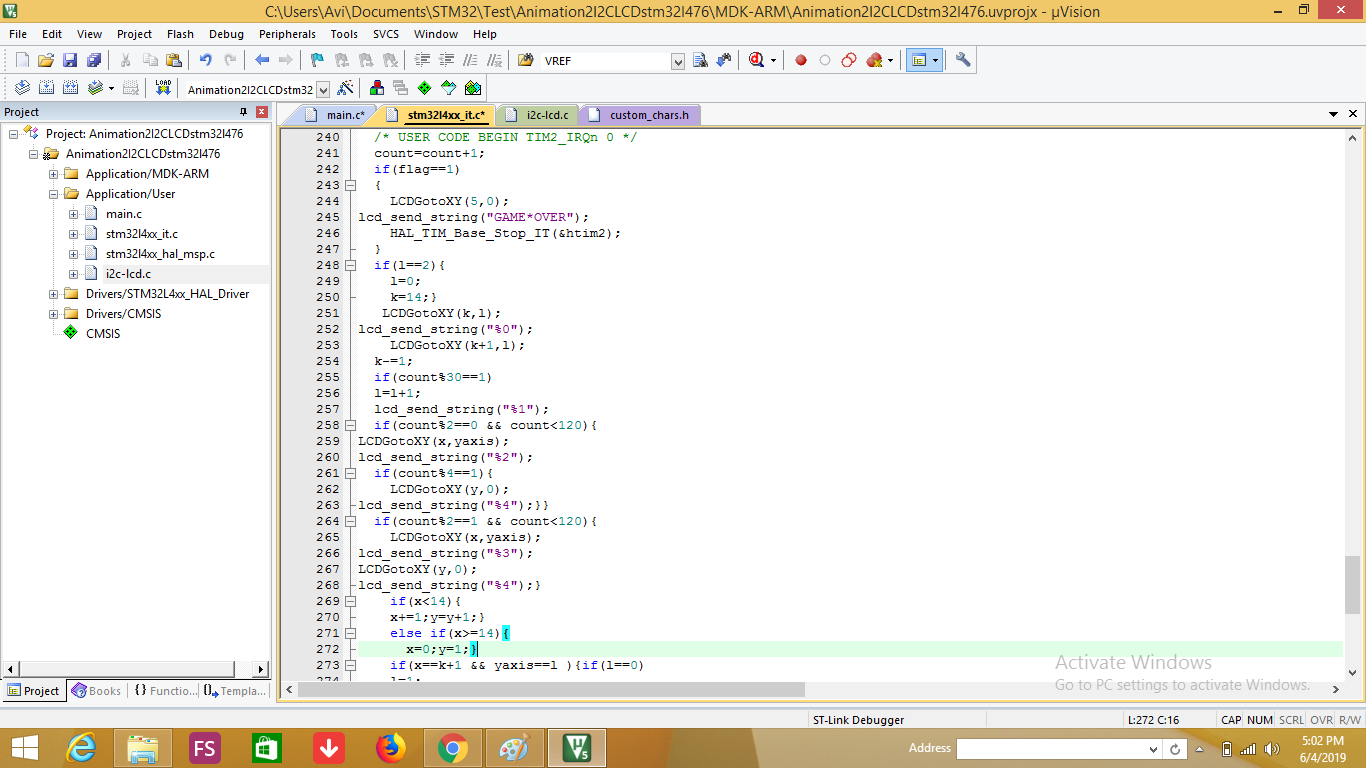This screenshot has height=768, width=1366.
Task: Switch to the main.c* editor tab
Action: coord(336,115)
